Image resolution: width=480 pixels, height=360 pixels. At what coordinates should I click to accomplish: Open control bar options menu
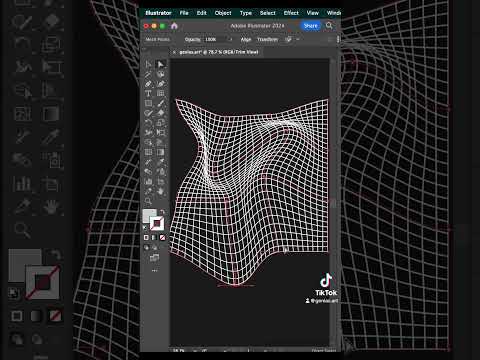(338, 39)
